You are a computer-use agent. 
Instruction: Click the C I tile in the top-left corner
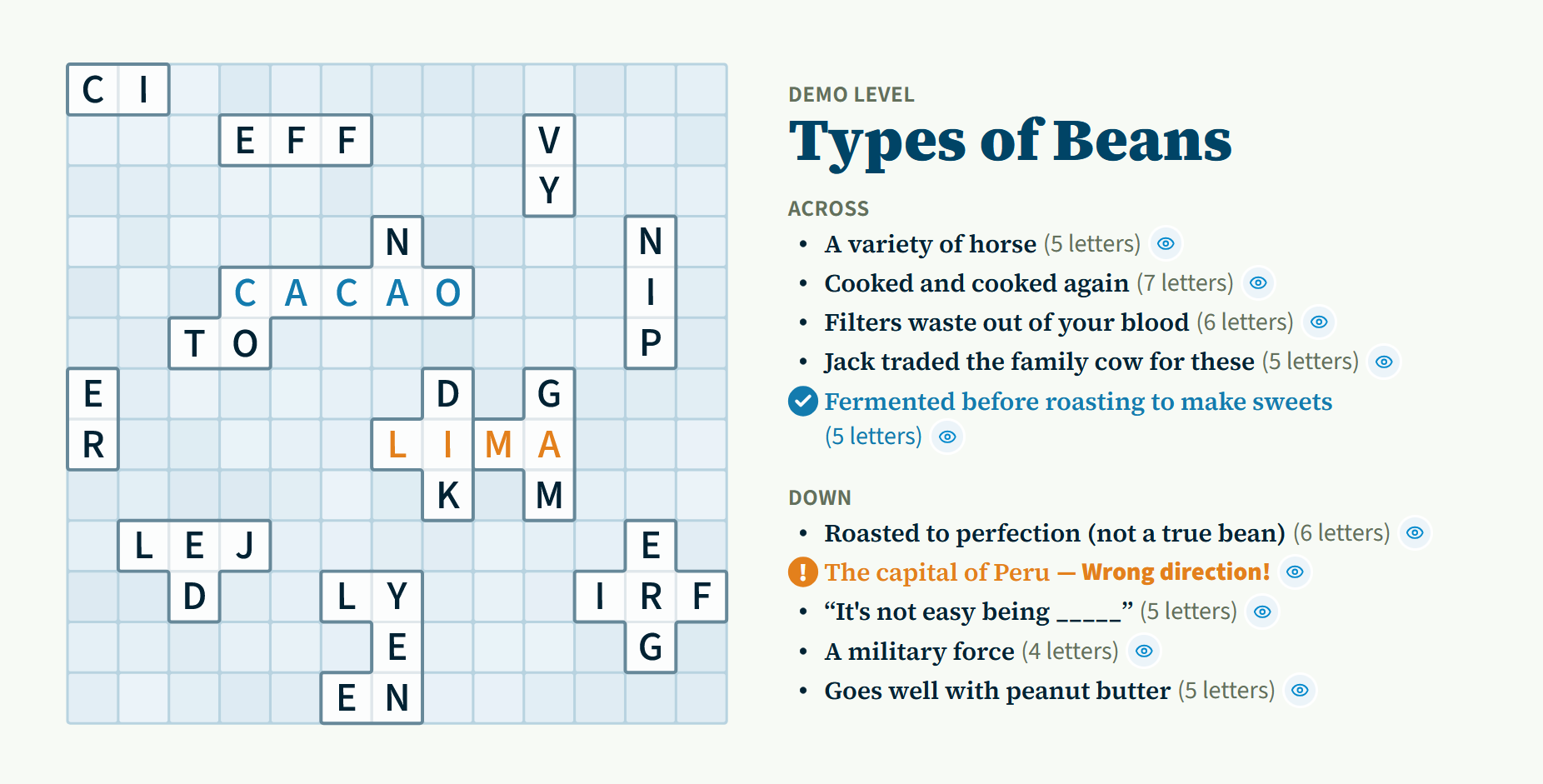117,89
